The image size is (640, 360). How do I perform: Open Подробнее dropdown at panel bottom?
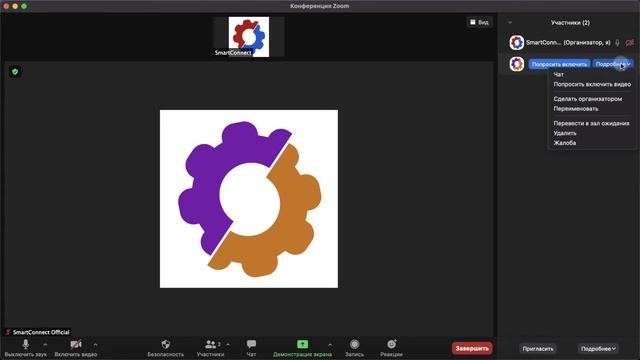click(598, 349)
